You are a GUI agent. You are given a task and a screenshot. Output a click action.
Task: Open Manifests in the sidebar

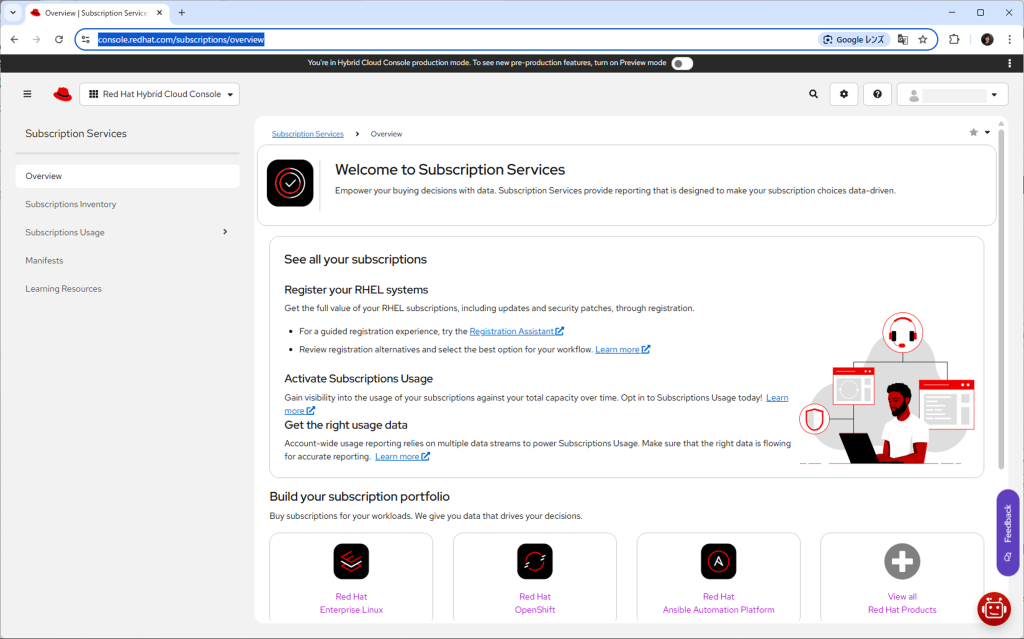(x=44, y=260)
